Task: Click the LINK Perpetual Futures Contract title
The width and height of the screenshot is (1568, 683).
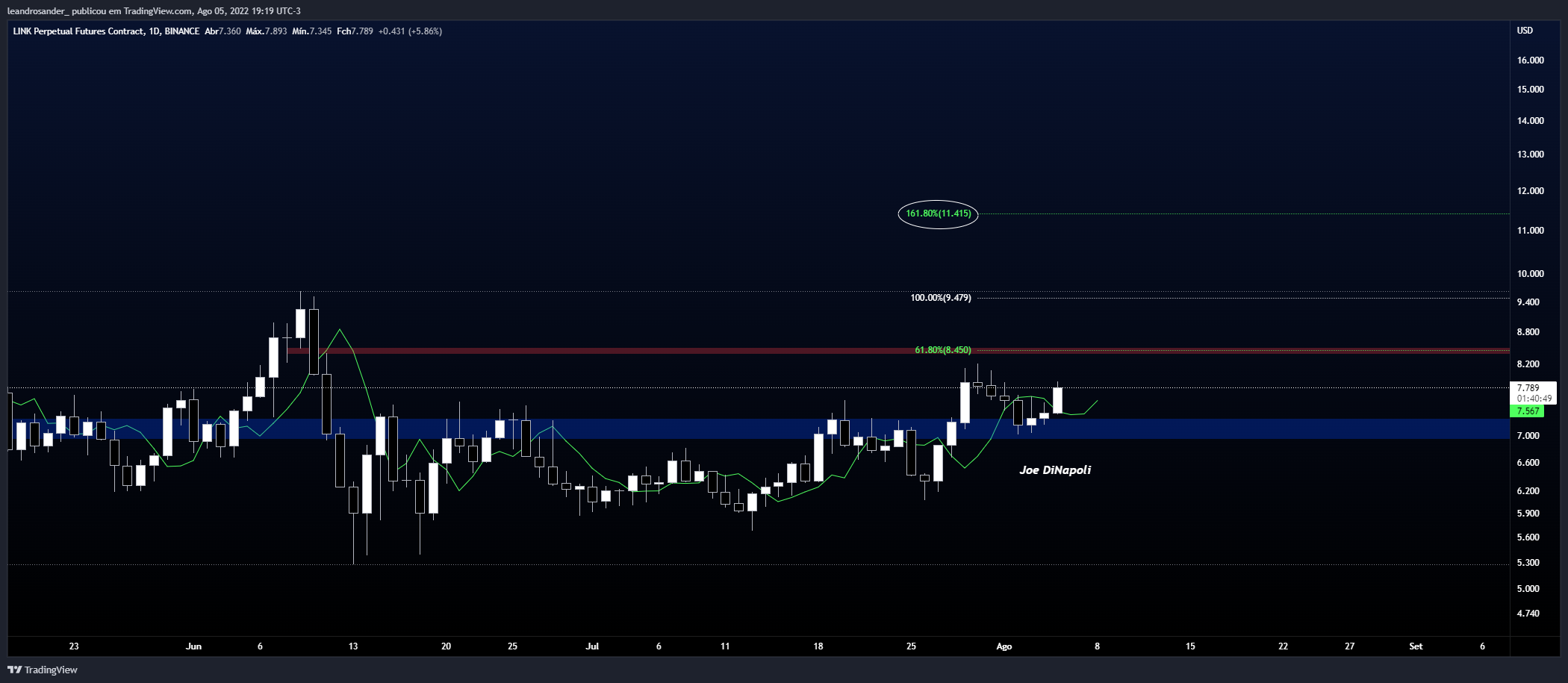Action: click(78, 31)
